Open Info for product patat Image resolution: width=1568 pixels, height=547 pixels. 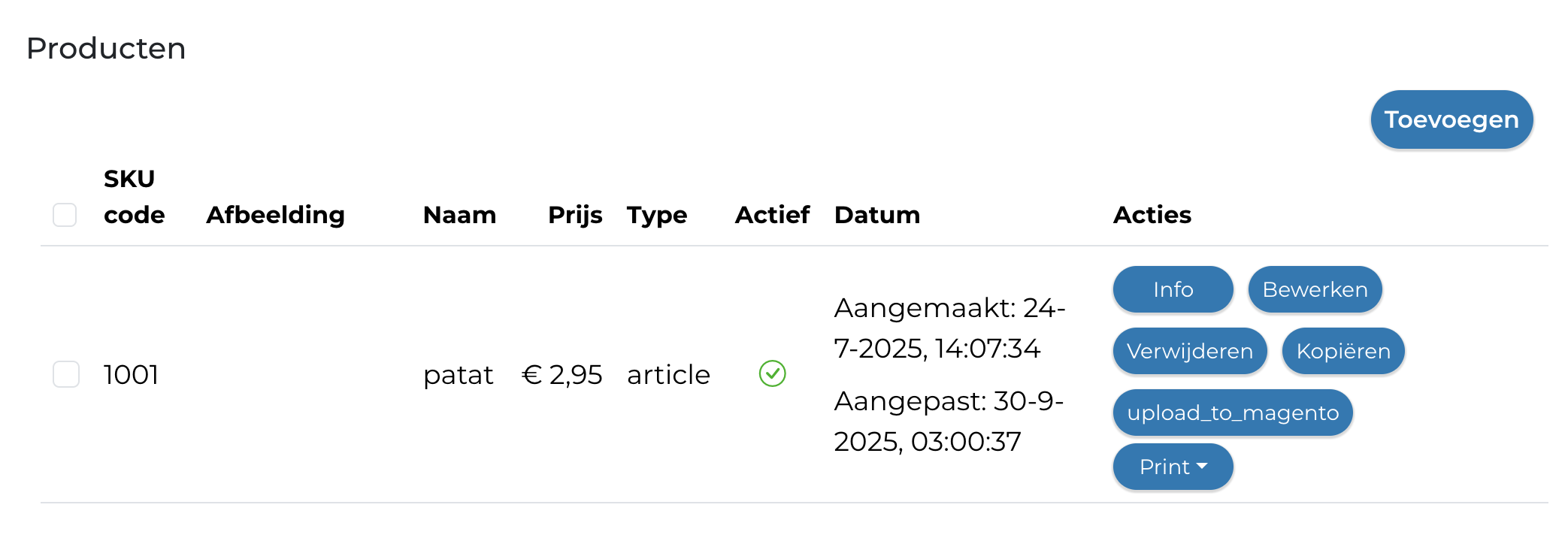(x=1173, y=289)
